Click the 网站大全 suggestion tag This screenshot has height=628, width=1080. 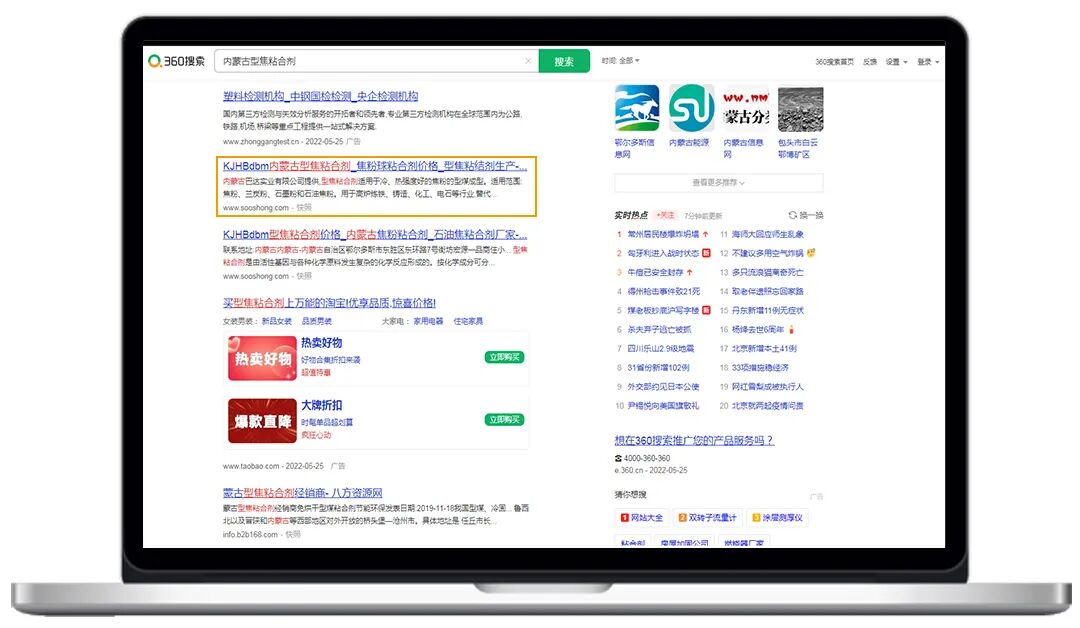point(642,518)
